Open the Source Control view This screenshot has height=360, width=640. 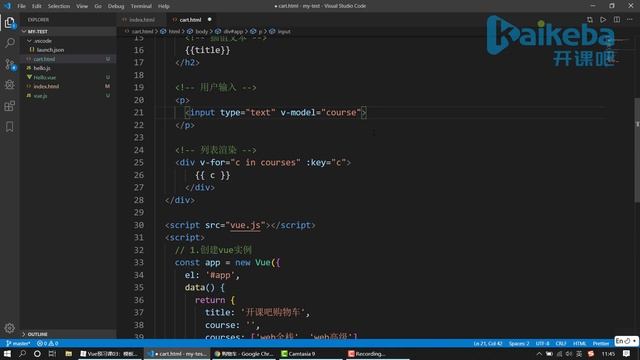(10, 64)
